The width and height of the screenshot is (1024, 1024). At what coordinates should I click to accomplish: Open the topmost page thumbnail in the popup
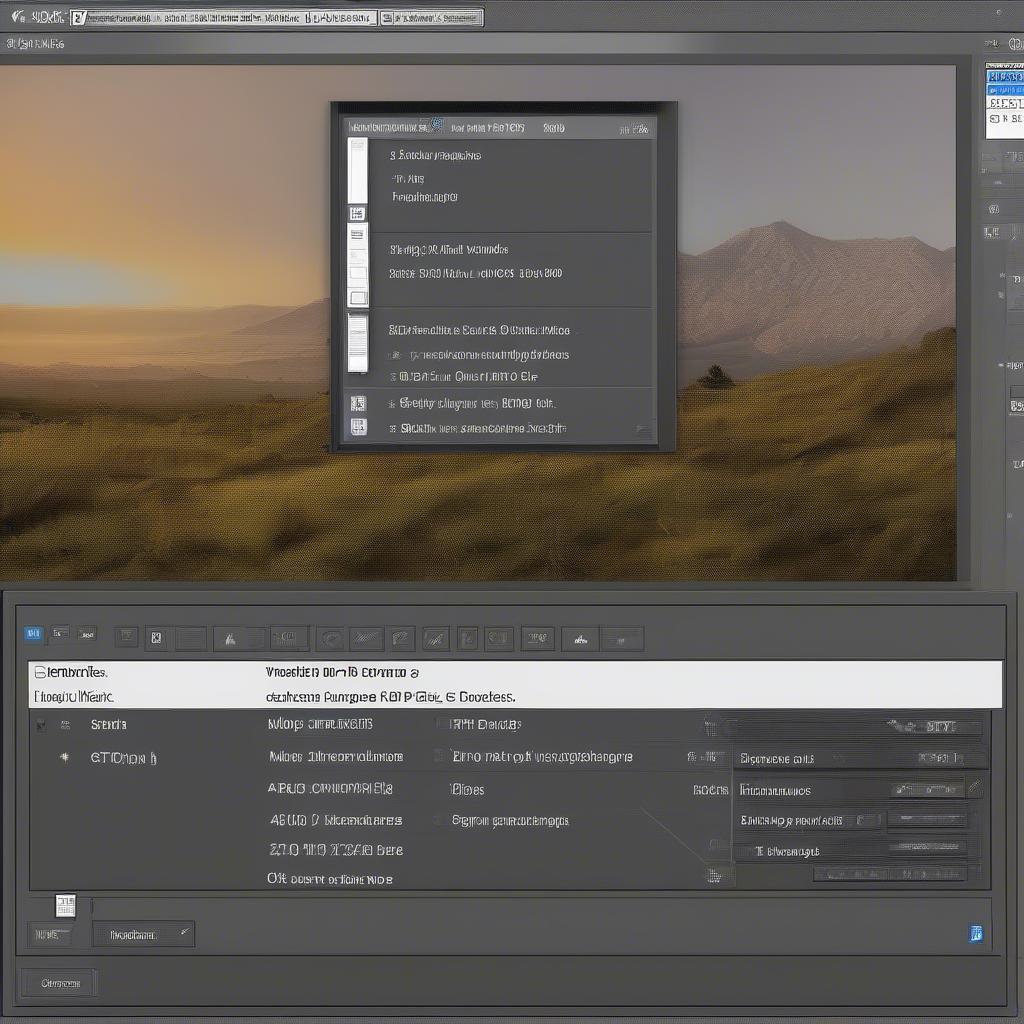point(357,170)
